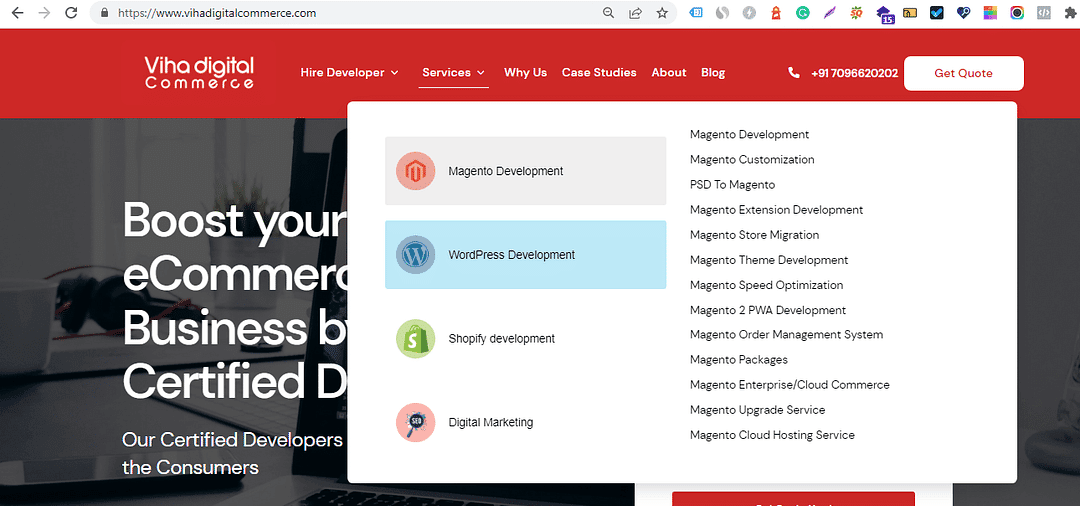Open the Magento Speed Optimization link

coord(766,285)
